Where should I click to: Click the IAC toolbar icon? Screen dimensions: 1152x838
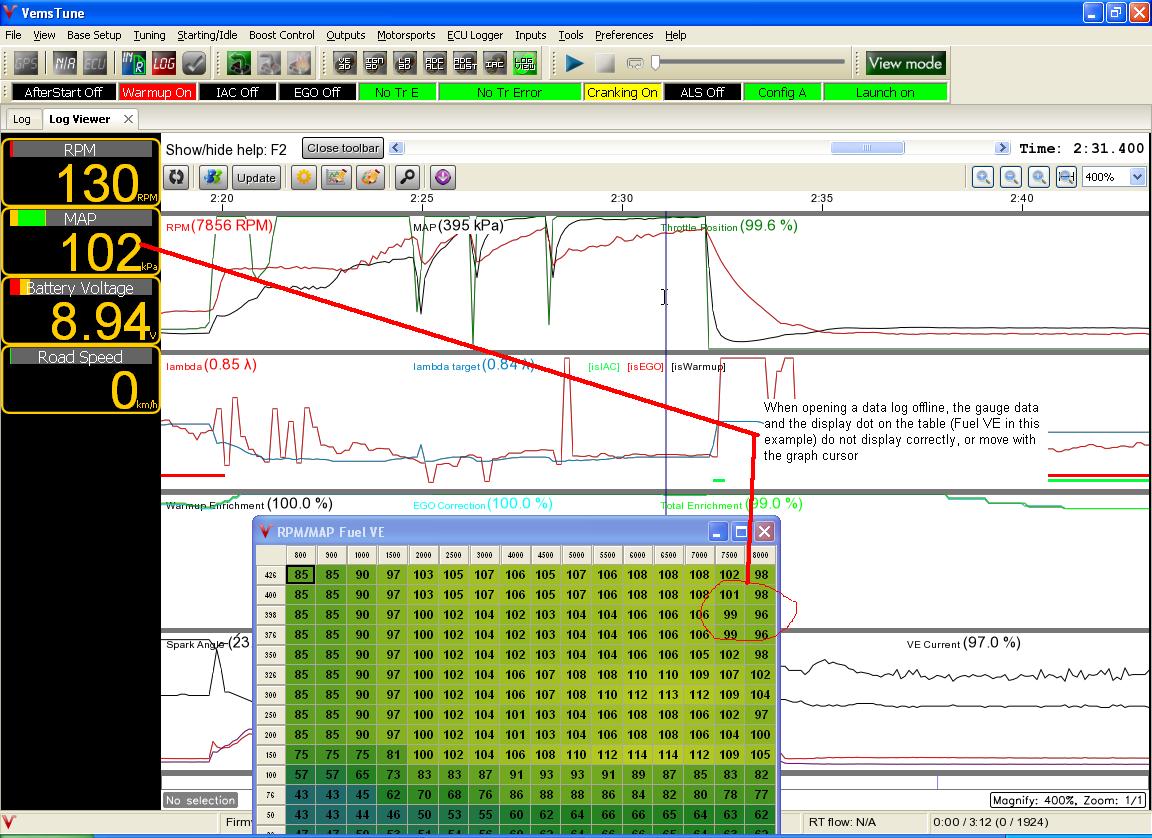[494, 63]
